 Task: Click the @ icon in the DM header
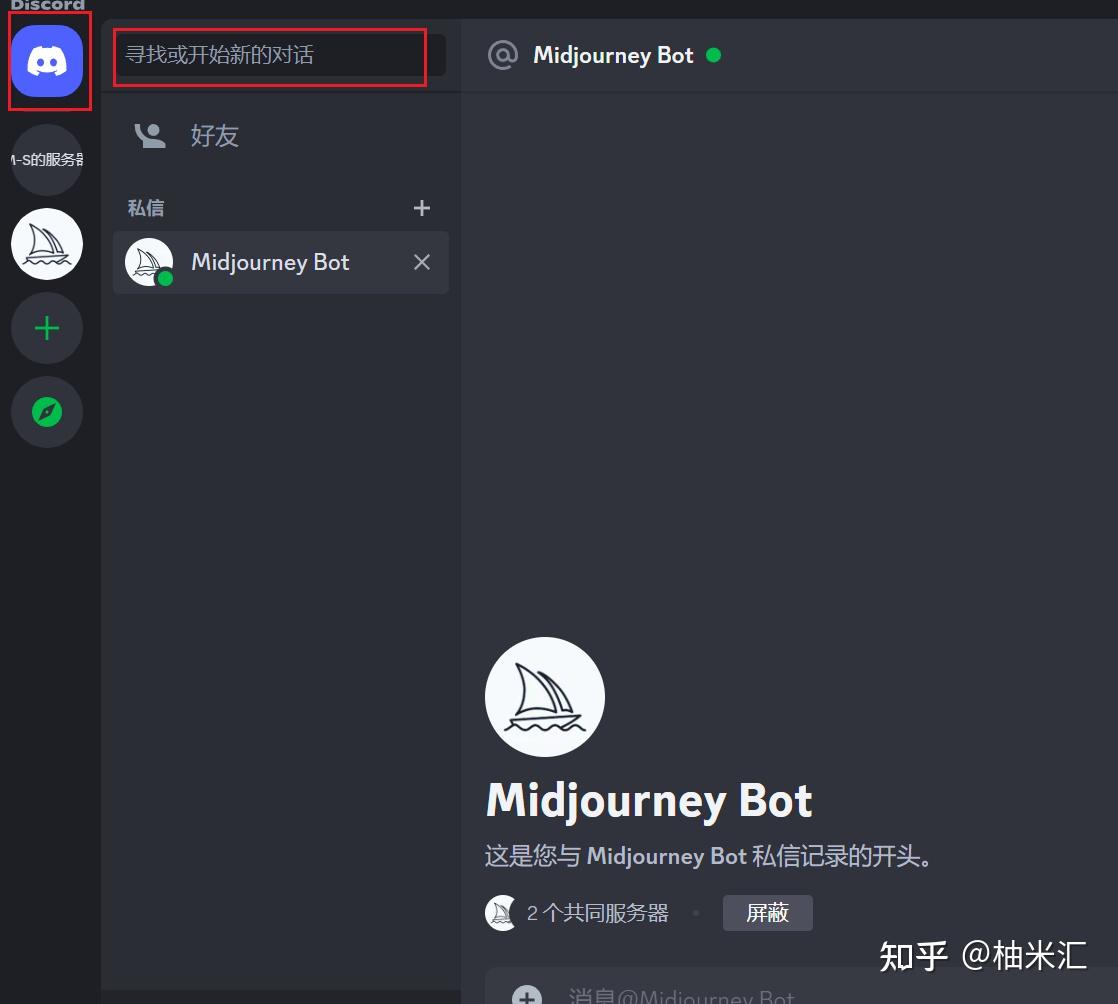point(503,55)
